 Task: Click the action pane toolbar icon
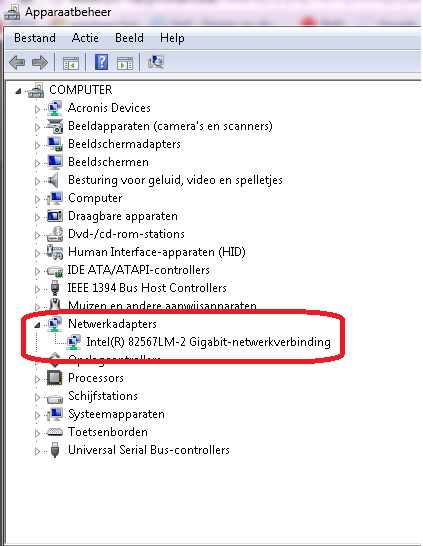pyautogui.click(x=125, y=63)
